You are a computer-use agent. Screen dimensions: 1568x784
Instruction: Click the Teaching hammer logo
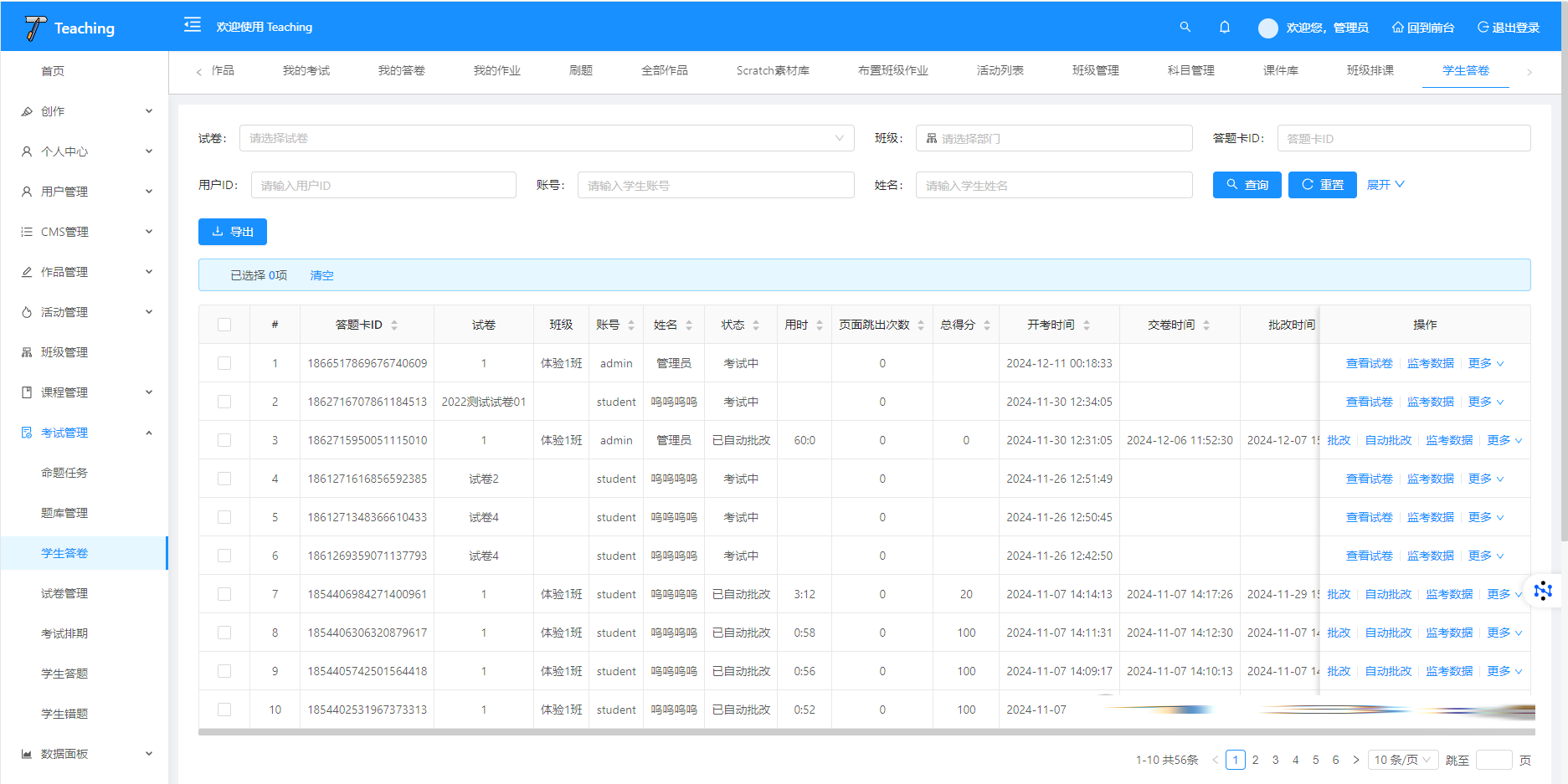pos(35,28)
